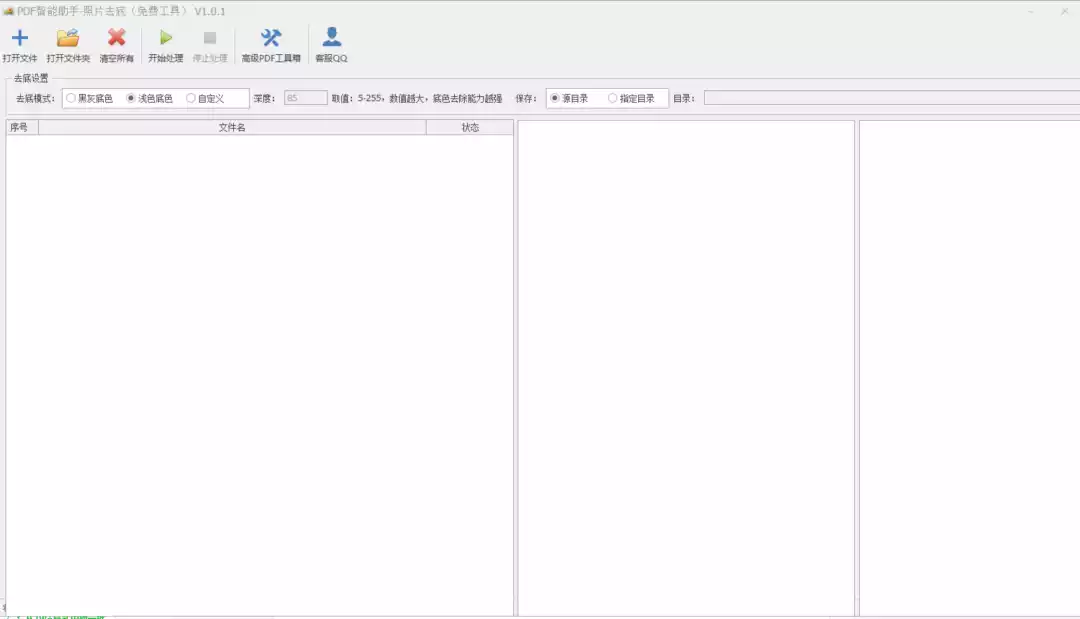Screen dimensions: 1080x619
Task: Click the 序号 column header
Action: 22,127
